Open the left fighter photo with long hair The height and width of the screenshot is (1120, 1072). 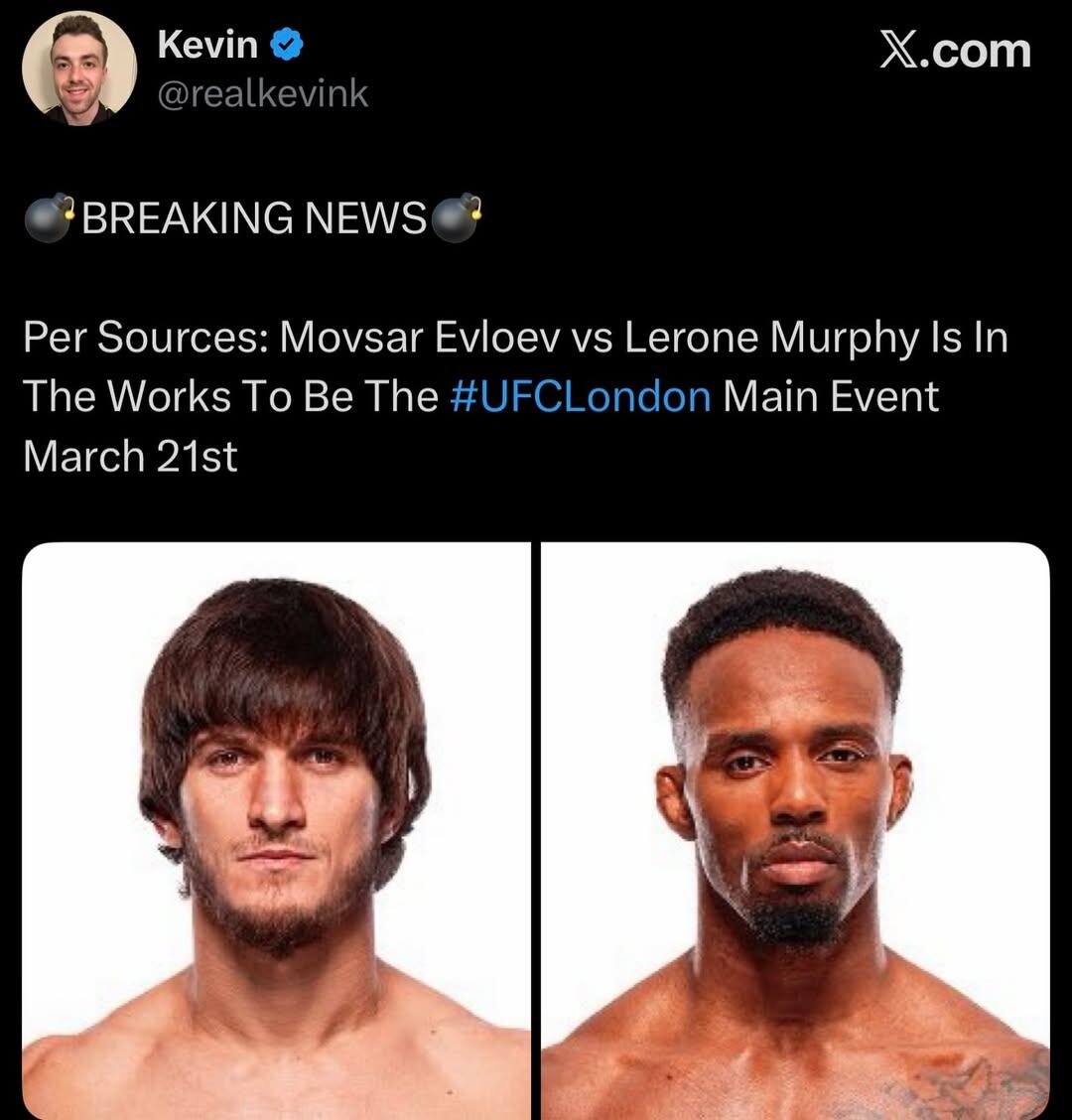click(276, 831)
